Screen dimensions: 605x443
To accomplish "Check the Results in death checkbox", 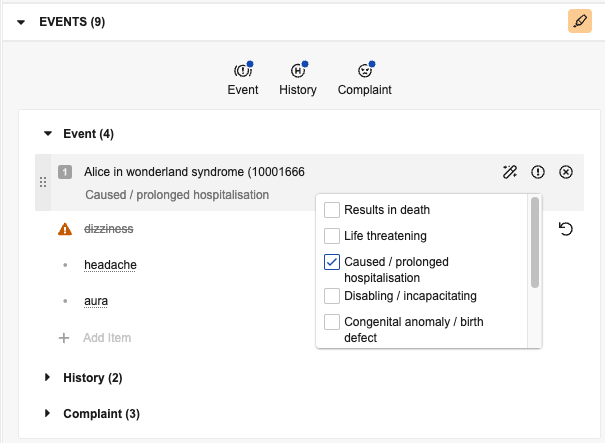I will [x=332, y=210].
